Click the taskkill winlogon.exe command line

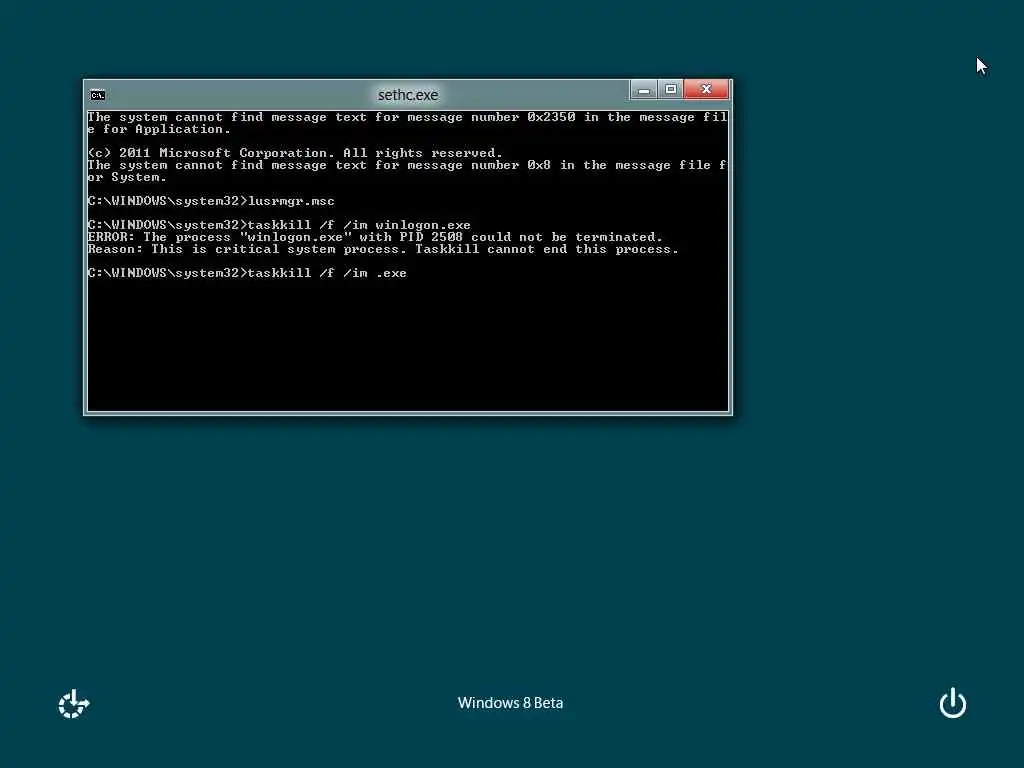pyautogui.click(x=279, y=225)
